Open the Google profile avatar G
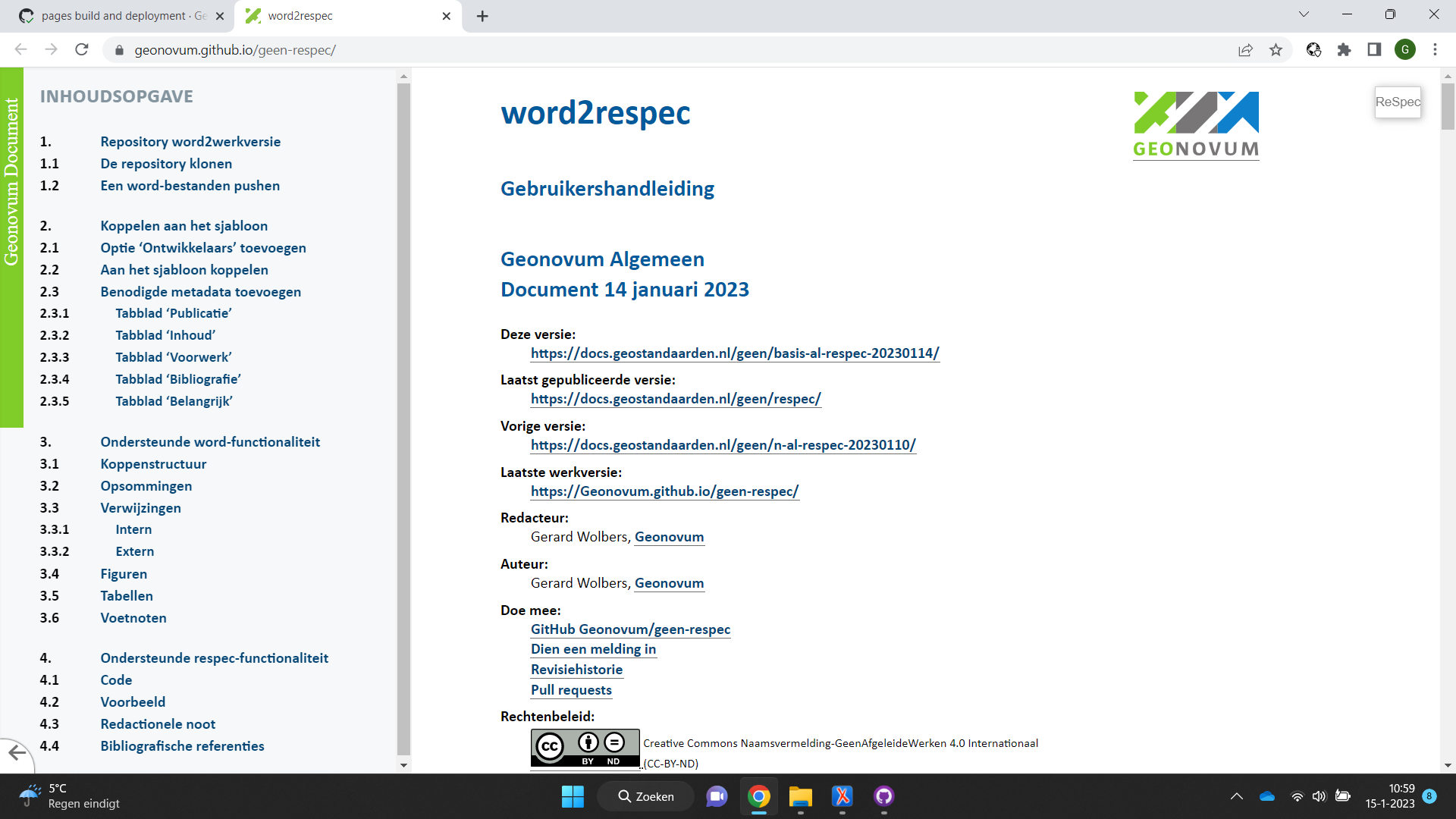1456x819 pixels. [1405, 50]
